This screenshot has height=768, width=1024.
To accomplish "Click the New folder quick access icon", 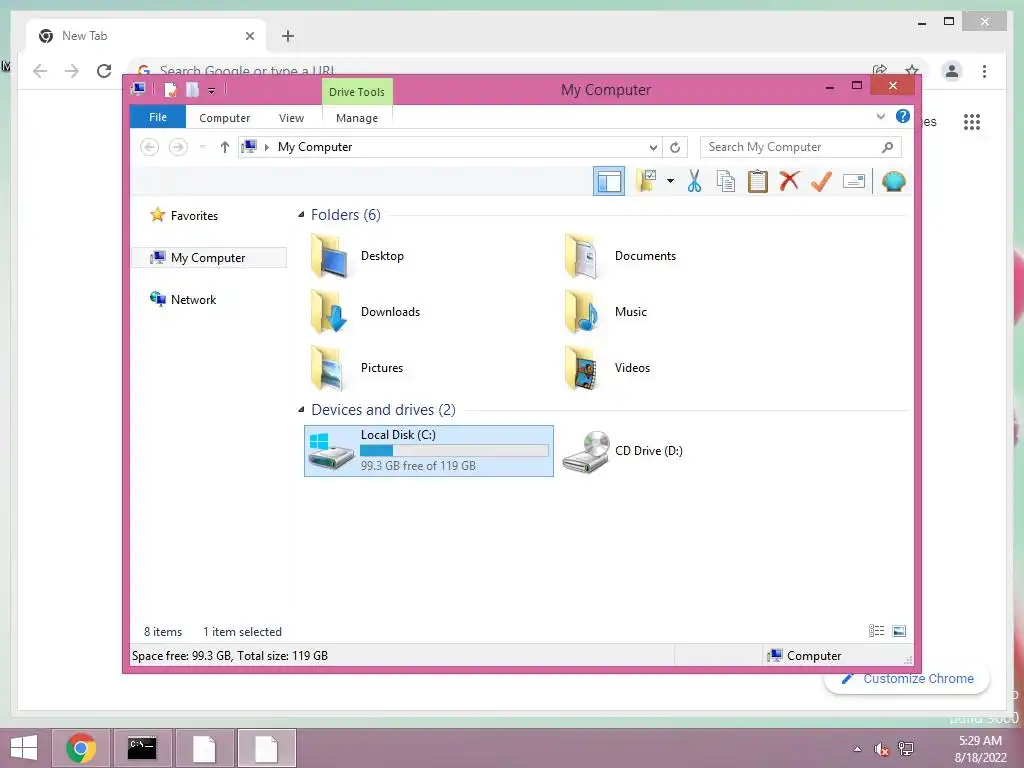I will (x=192, y=89).
